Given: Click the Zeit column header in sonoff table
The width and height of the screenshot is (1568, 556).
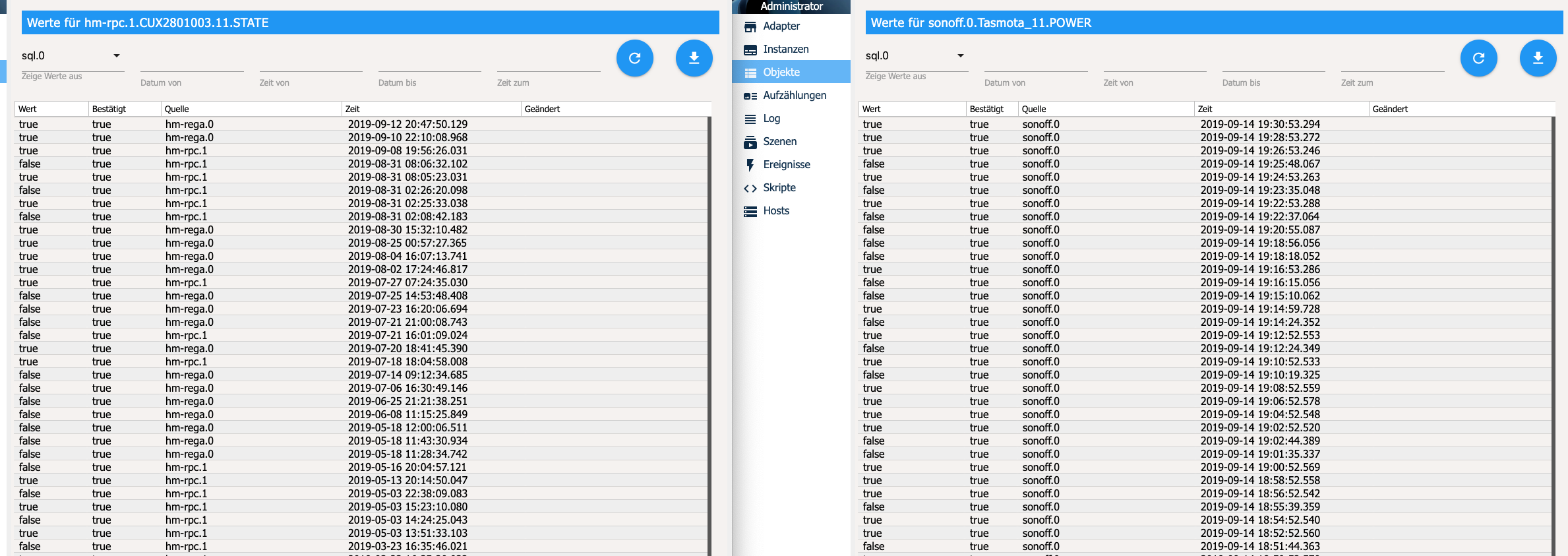Looking at the screenshot, I should pyautogui.click(x=1281, y=109).
